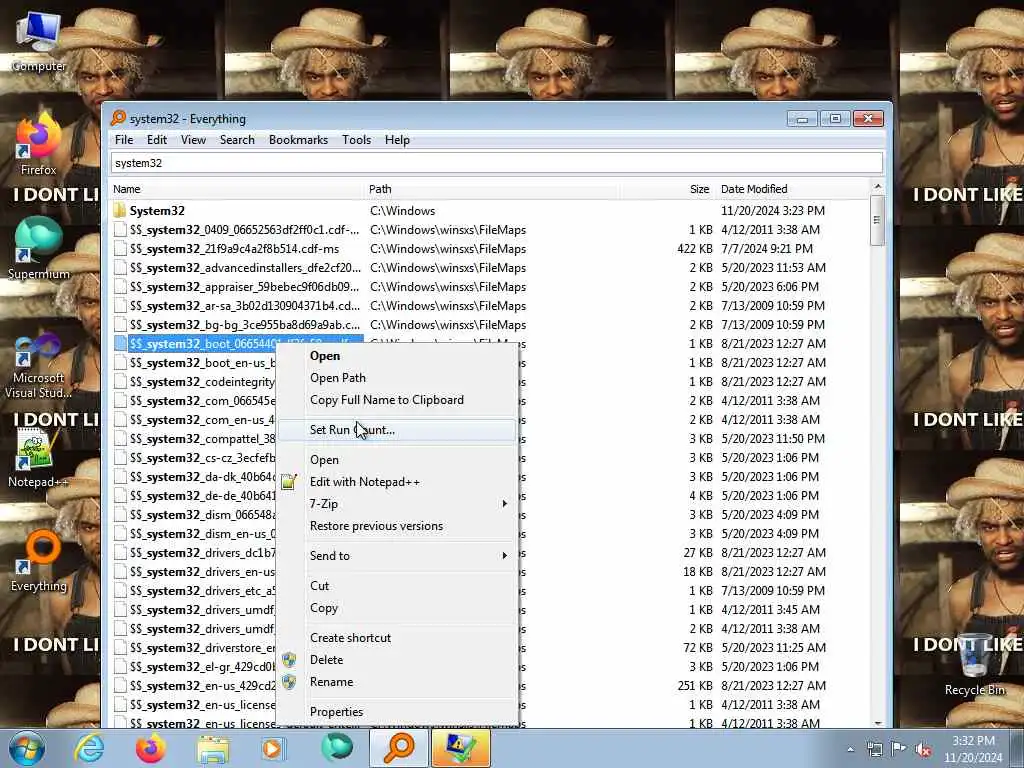Select $$_system32_0409_06652563df2ff0c1.cdf file row
The image size is (1024, 768).
(x=490, y=230)
